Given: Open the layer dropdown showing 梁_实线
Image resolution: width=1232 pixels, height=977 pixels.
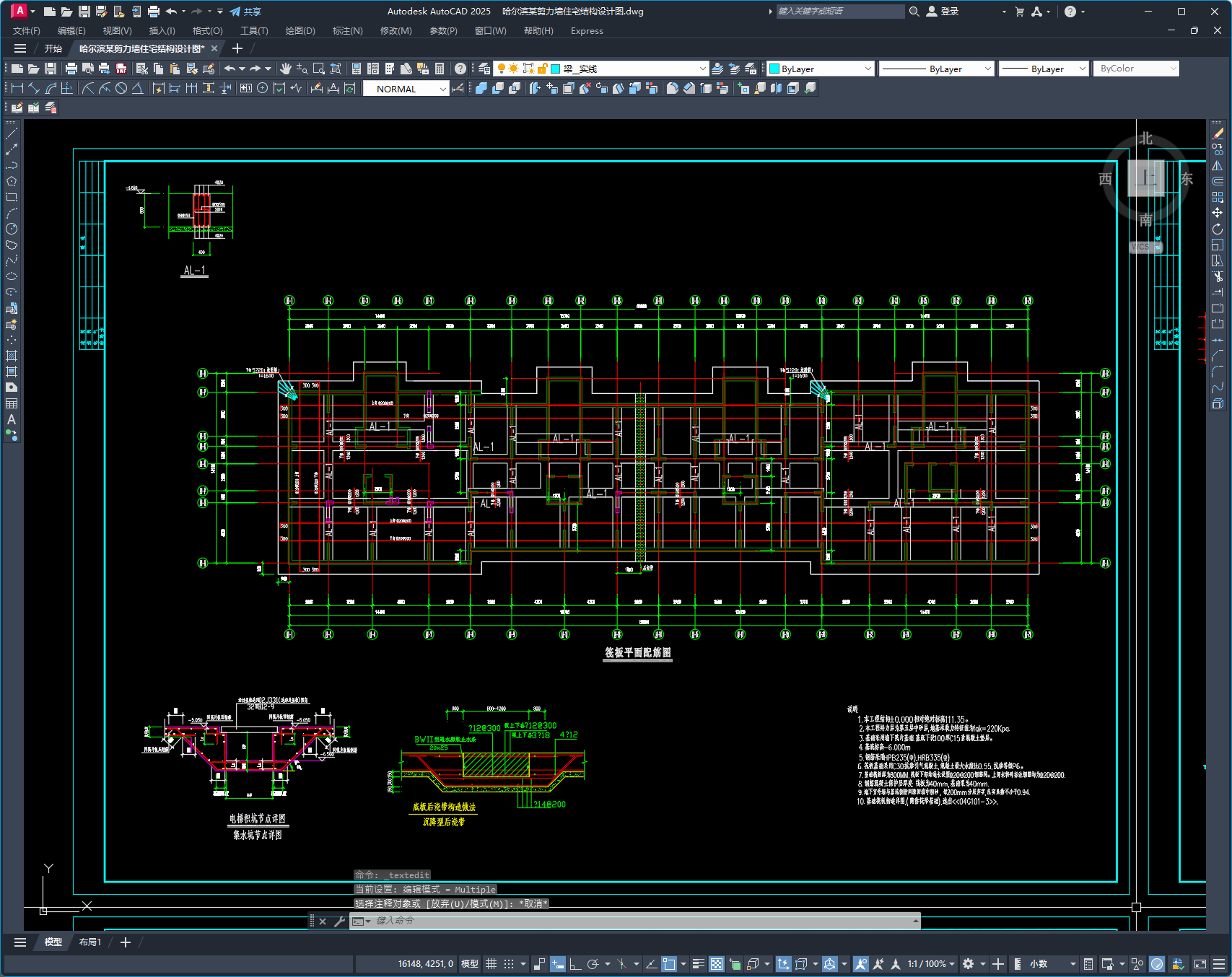Looking at the screenshot, I should point(602,69).
